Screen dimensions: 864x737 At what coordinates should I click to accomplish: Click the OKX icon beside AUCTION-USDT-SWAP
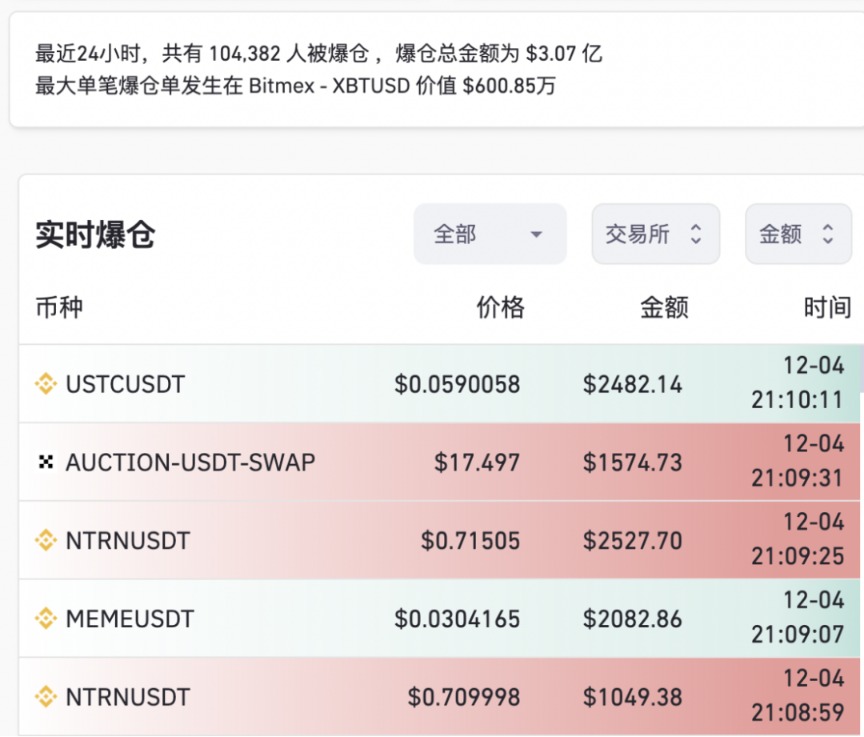pyautogui.click(x=45, y=462)
